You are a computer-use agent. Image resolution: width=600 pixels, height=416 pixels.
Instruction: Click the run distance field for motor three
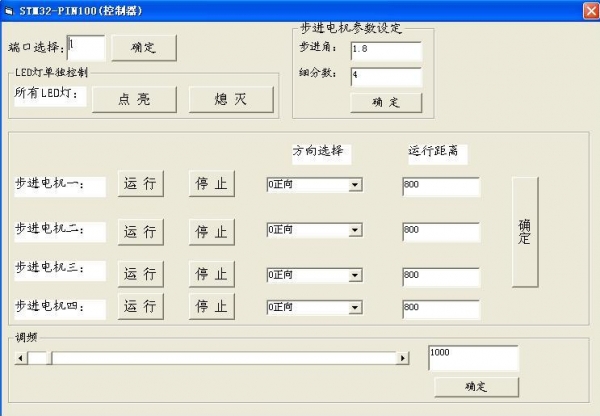(440, 274)
